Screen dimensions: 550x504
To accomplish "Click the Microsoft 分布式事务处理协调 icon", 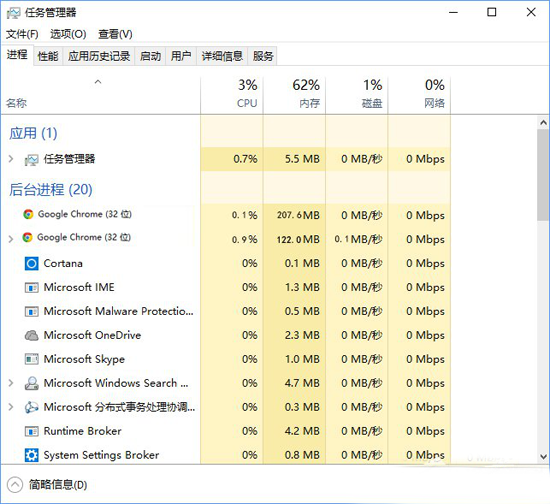I will [32, 407].
